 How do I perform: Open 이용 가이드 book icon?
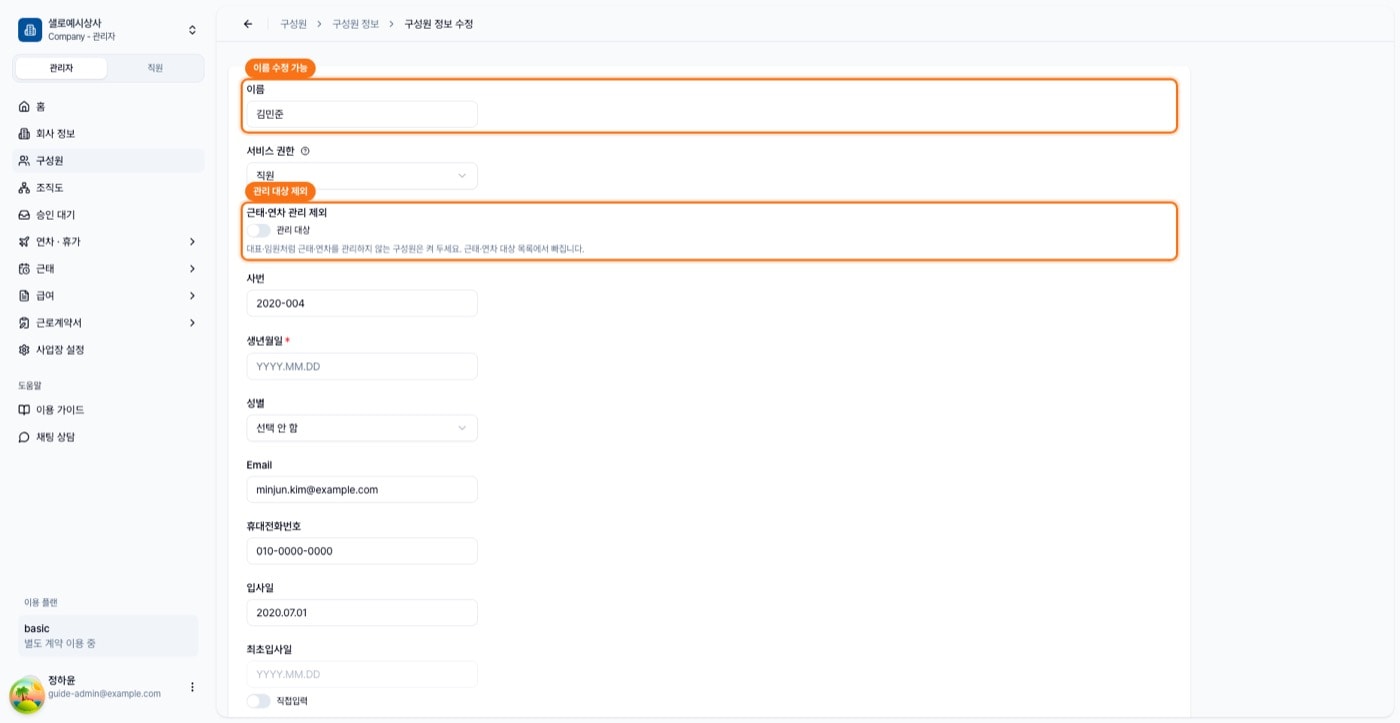click(x=25, y=410)
